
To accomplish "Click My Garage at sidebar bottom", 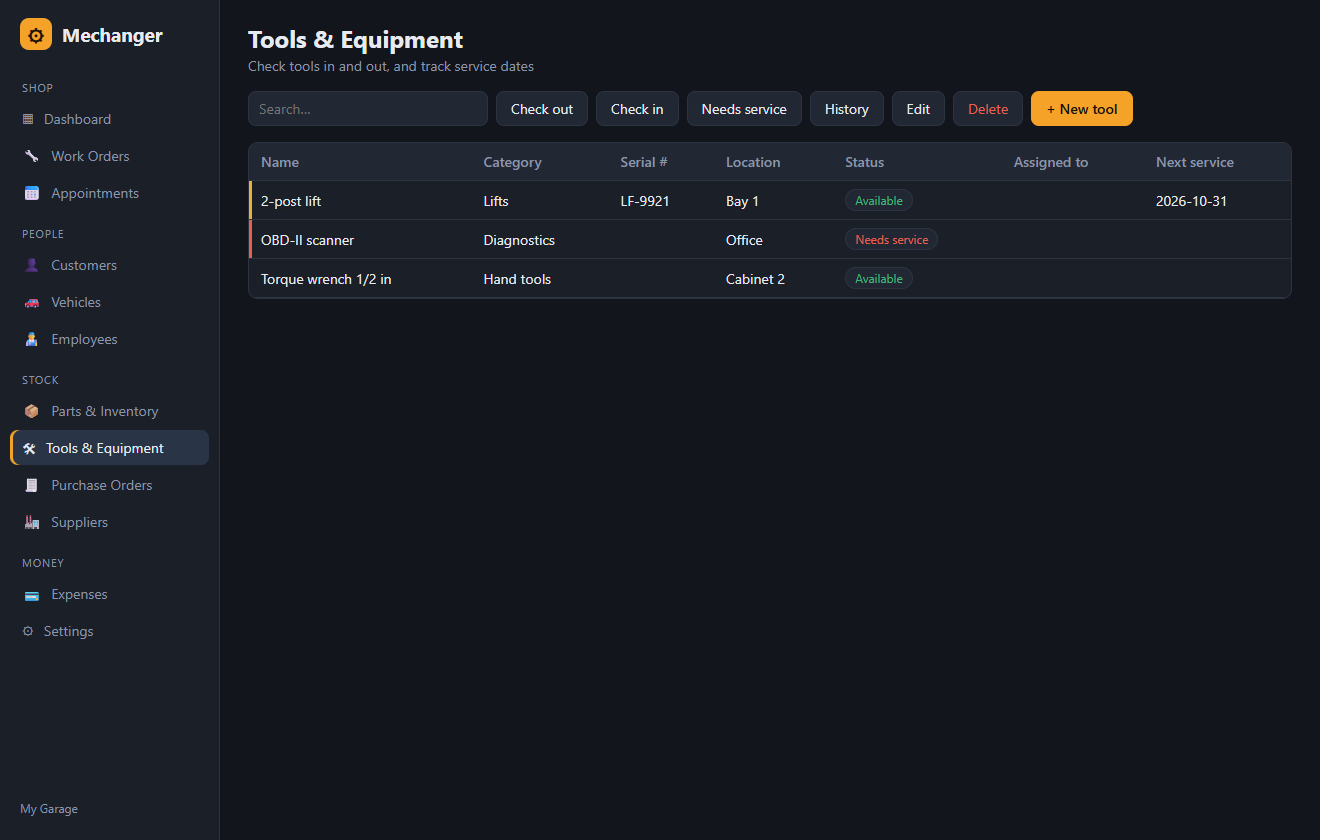I will tap(49, 809).
